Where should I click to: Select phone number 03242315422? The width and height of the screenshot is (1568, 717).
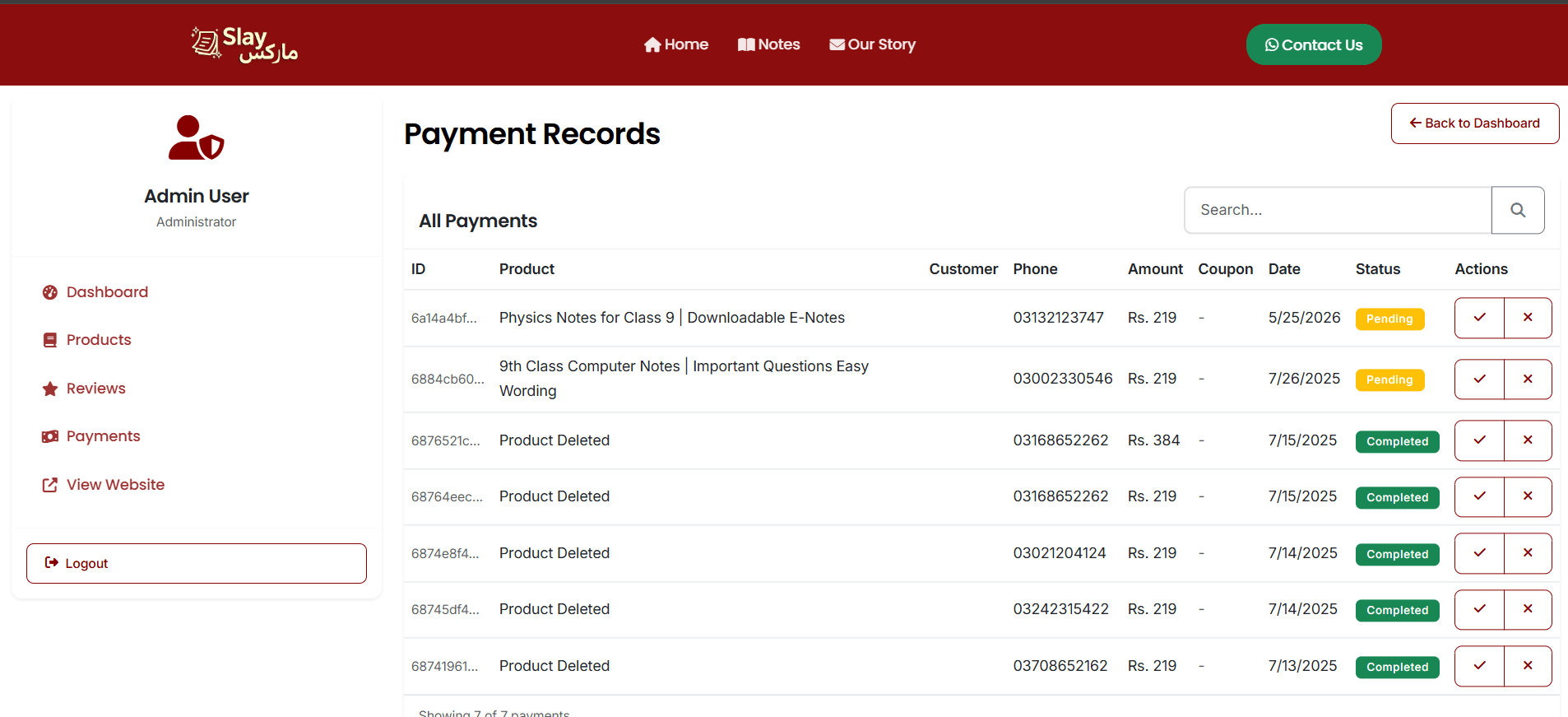coord(1060,609)
